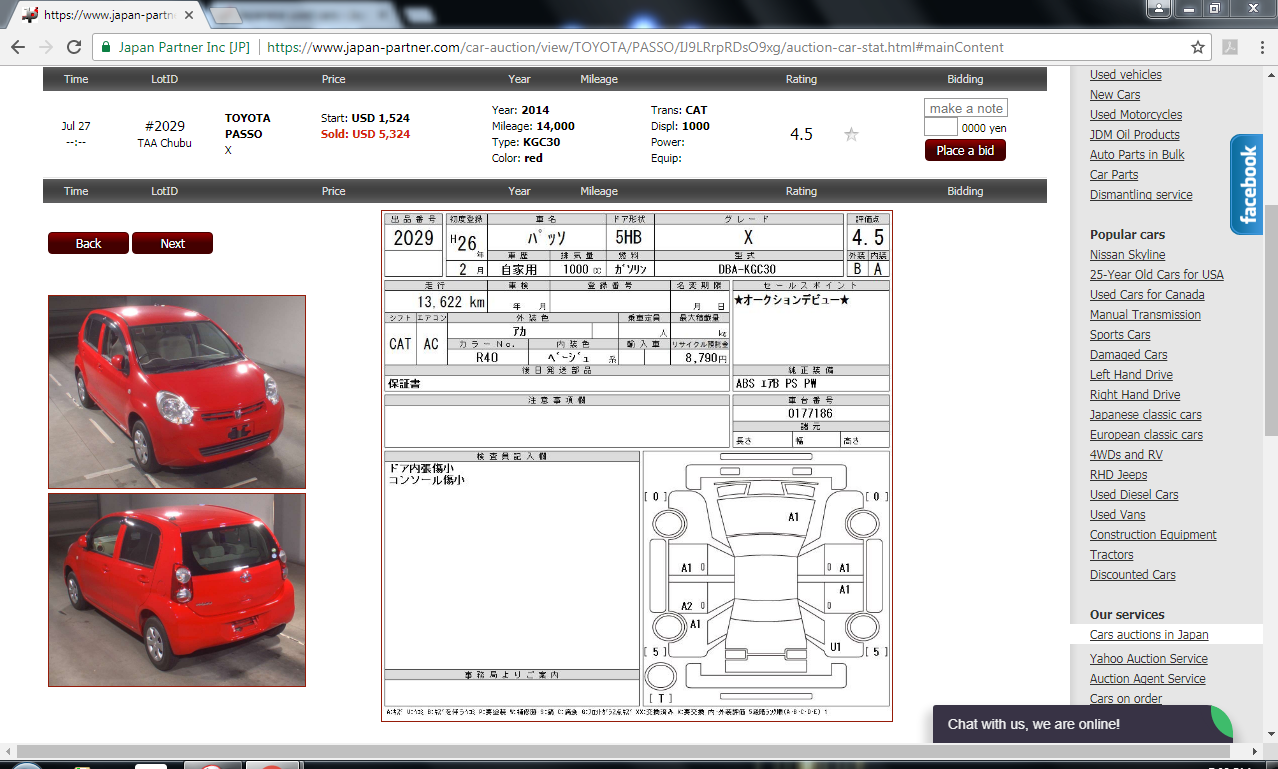Click the 4.5 rating value

[x=801, y=134]
